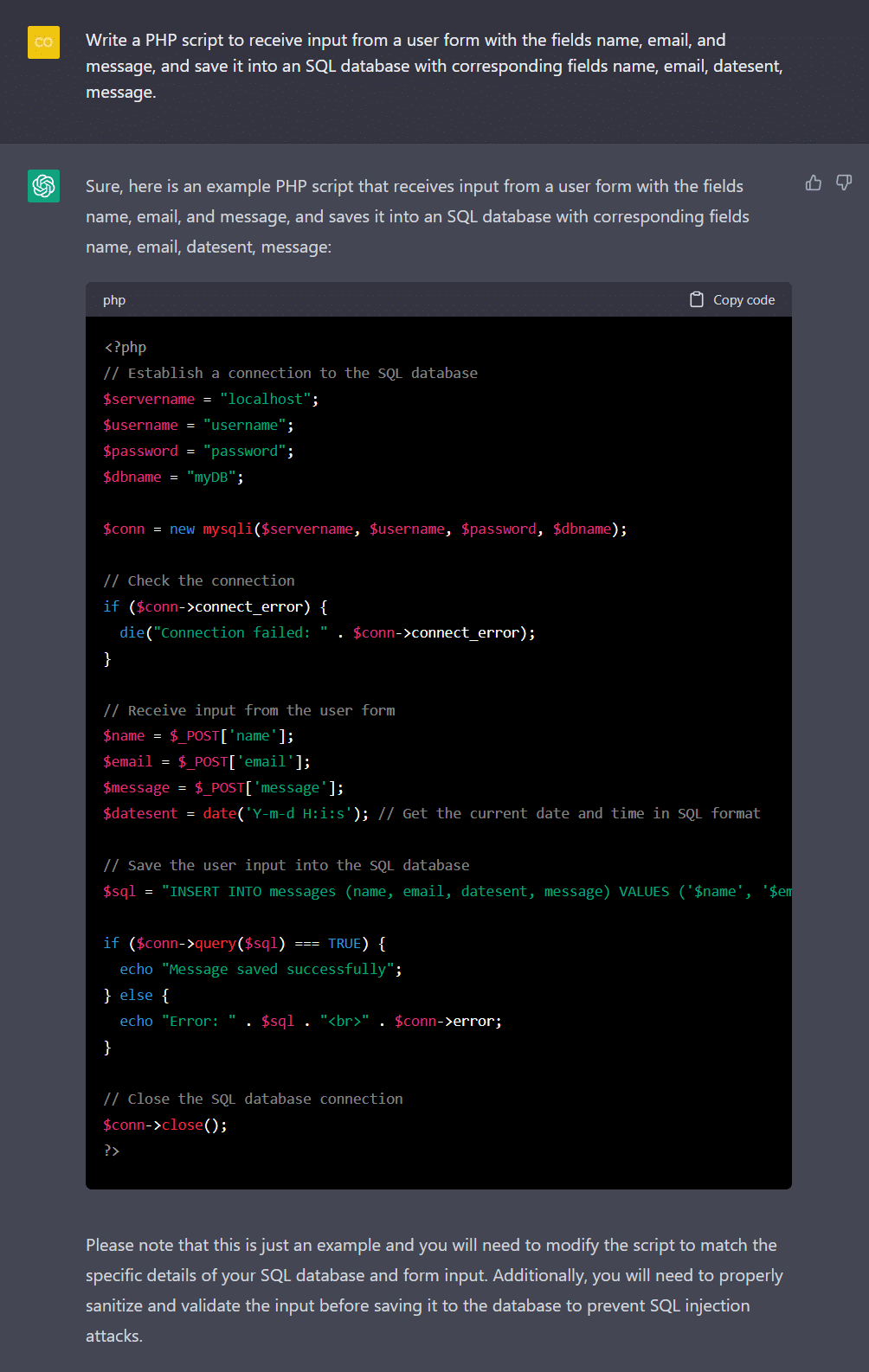Click the php language label in code header

(114, 300)
